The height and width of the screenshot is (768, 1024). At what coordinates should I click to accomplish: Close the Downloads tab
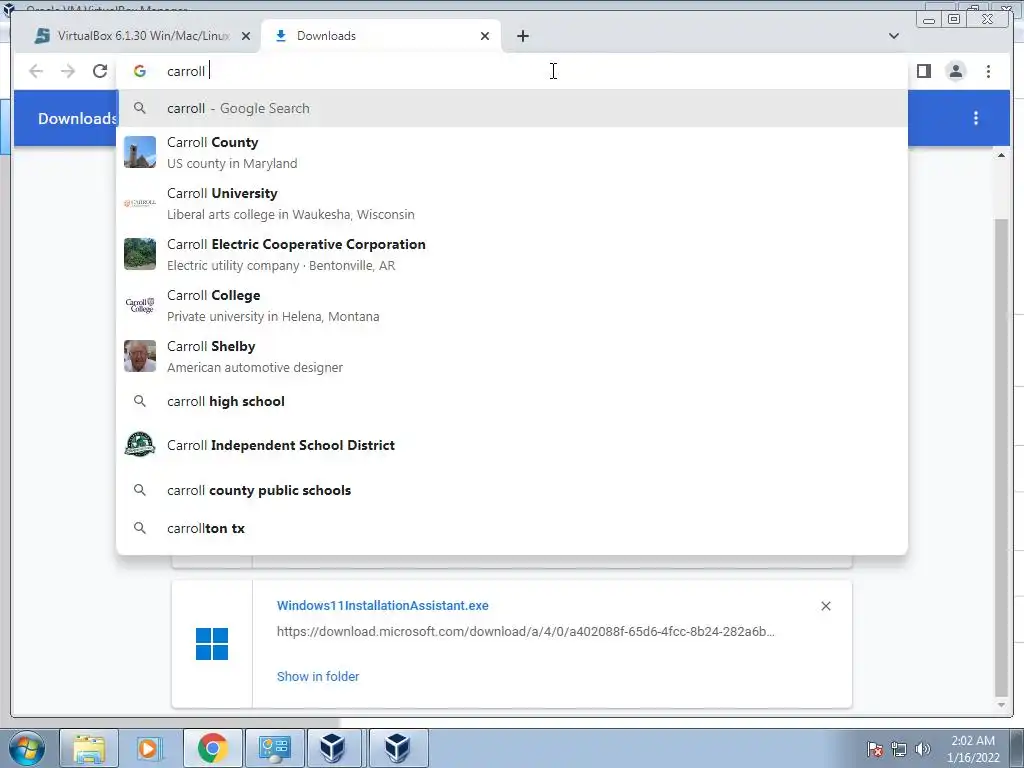coord(485,36)
